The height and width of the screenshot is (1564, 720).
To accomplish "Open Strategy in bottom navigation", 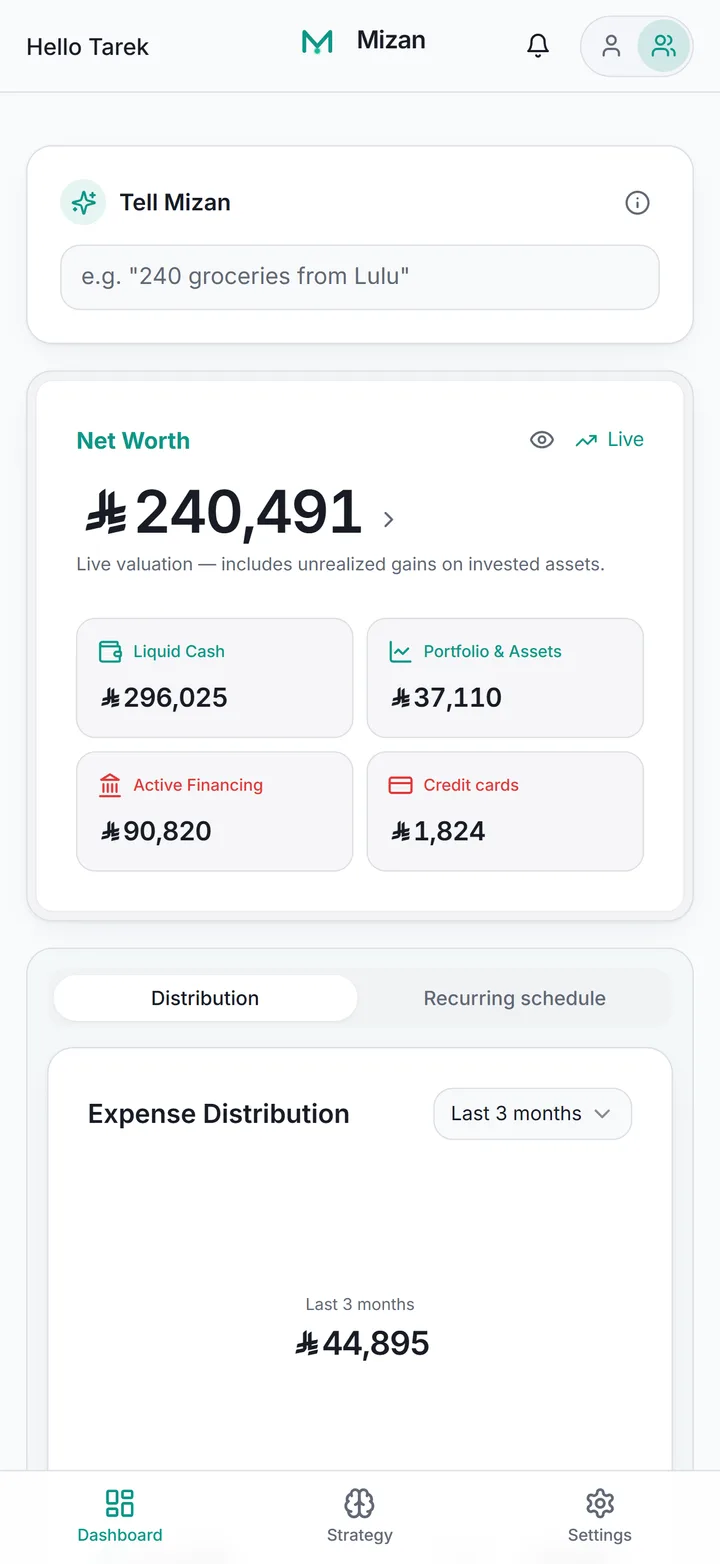I will [x=360, y=1517].
